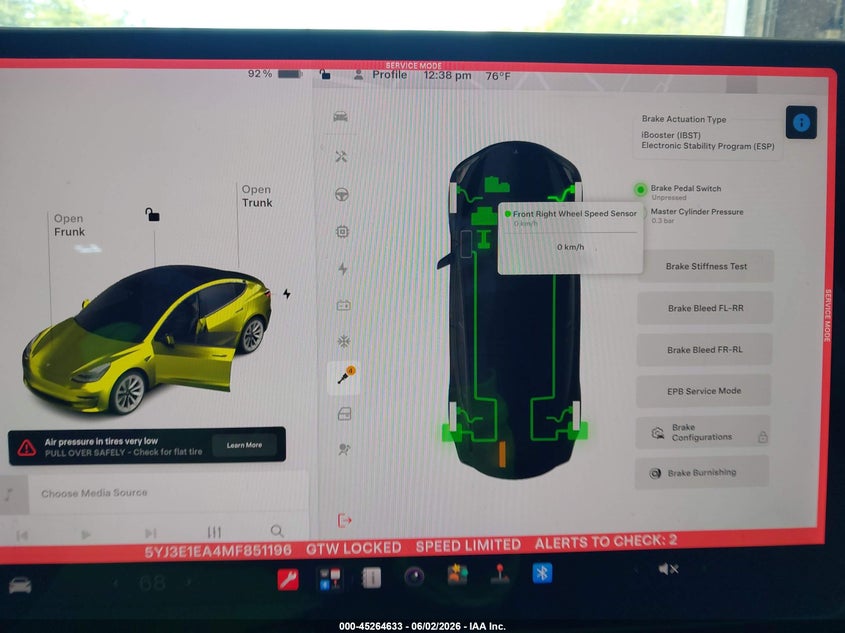This screenshot has width=845, height=633.
Task: Open the Bluetooth app in dock
Action: tap(542, 573)
